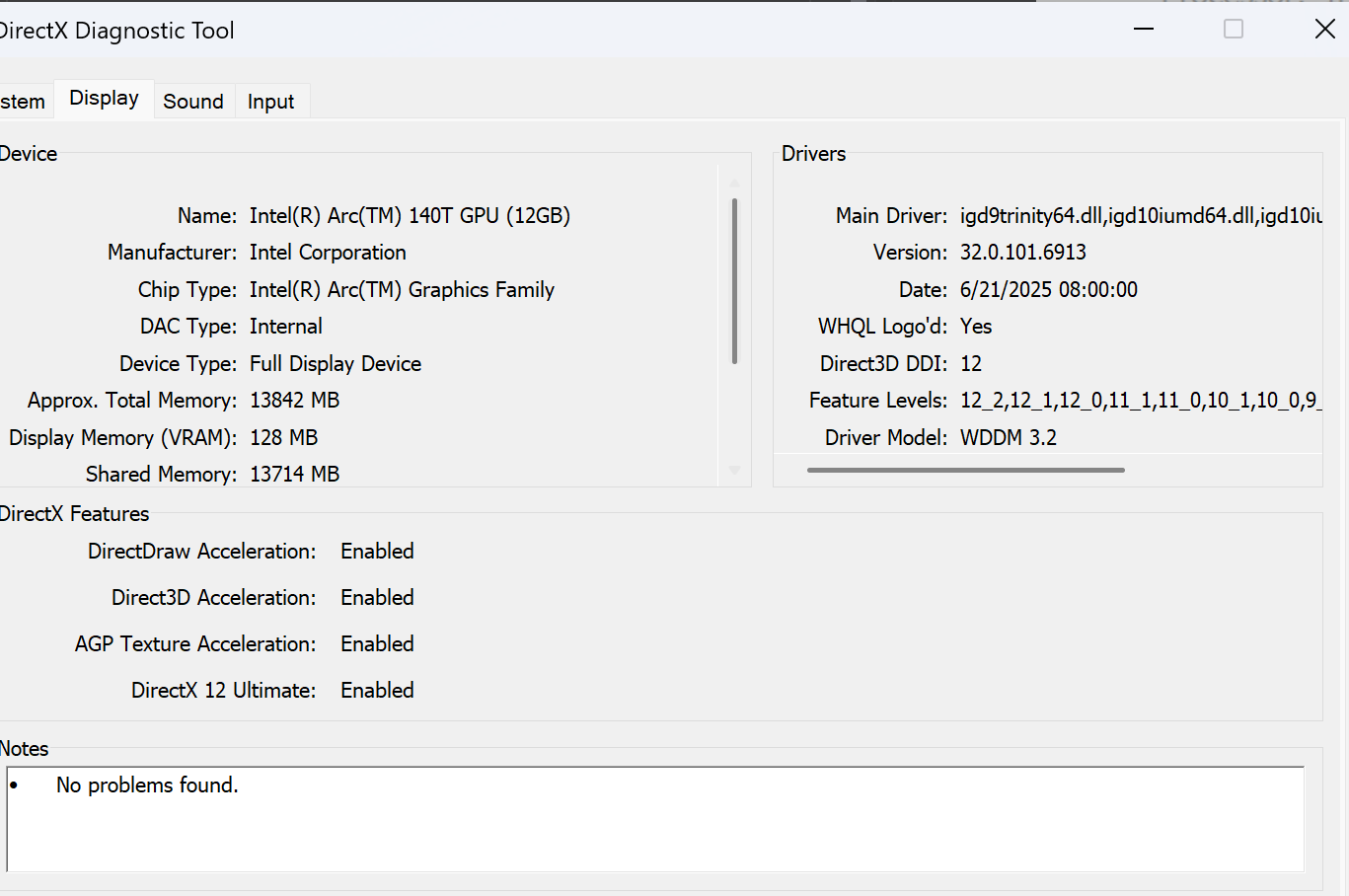Click the Full Display Device value
Screen dimensions: 1349x896
tap(336, 364)
